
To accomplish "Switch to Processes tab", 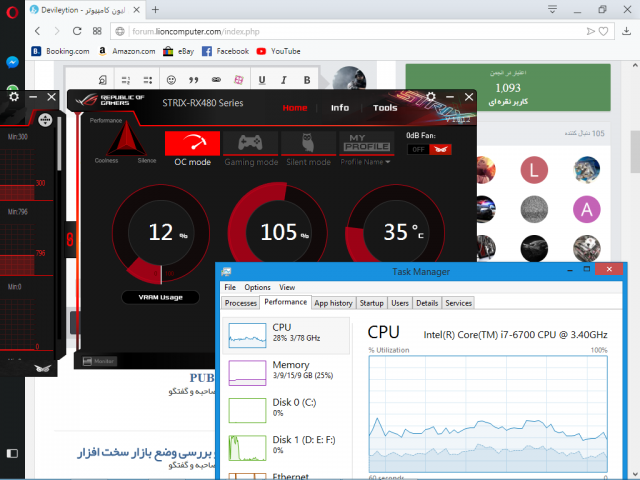I will coord(240,303).
